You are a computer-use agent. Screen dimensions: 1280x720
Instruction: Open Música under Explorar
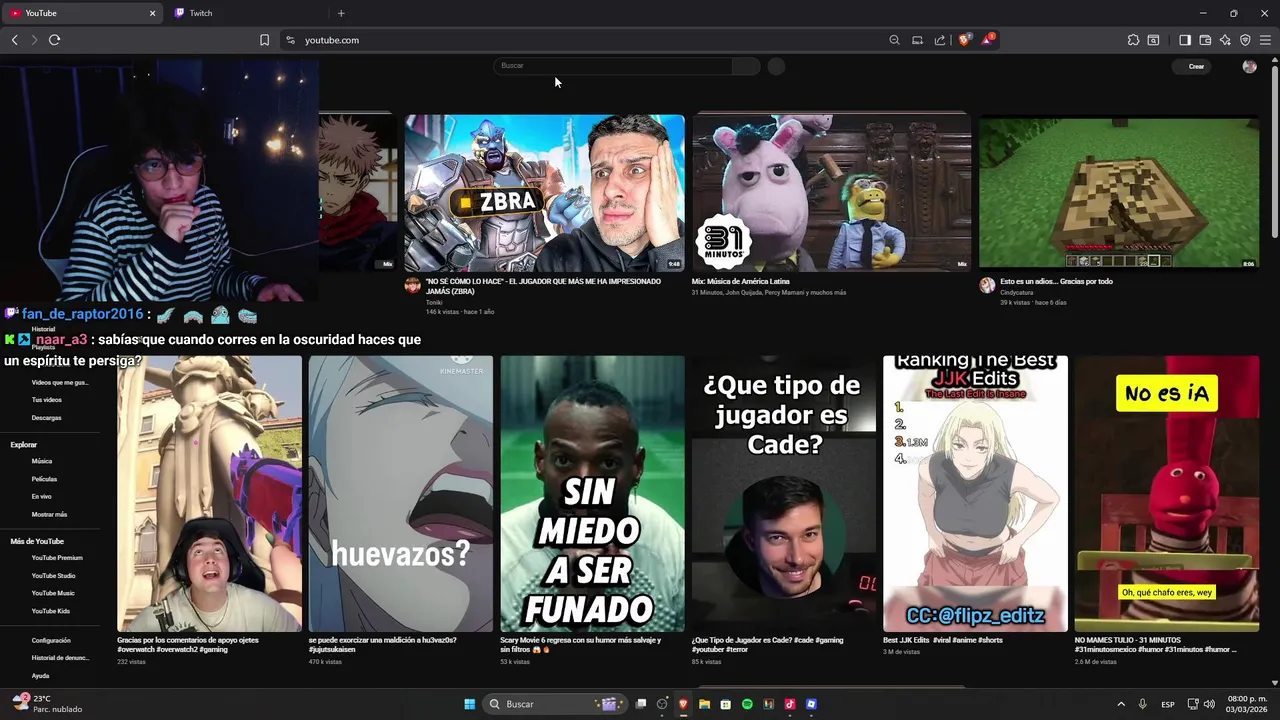42,461
